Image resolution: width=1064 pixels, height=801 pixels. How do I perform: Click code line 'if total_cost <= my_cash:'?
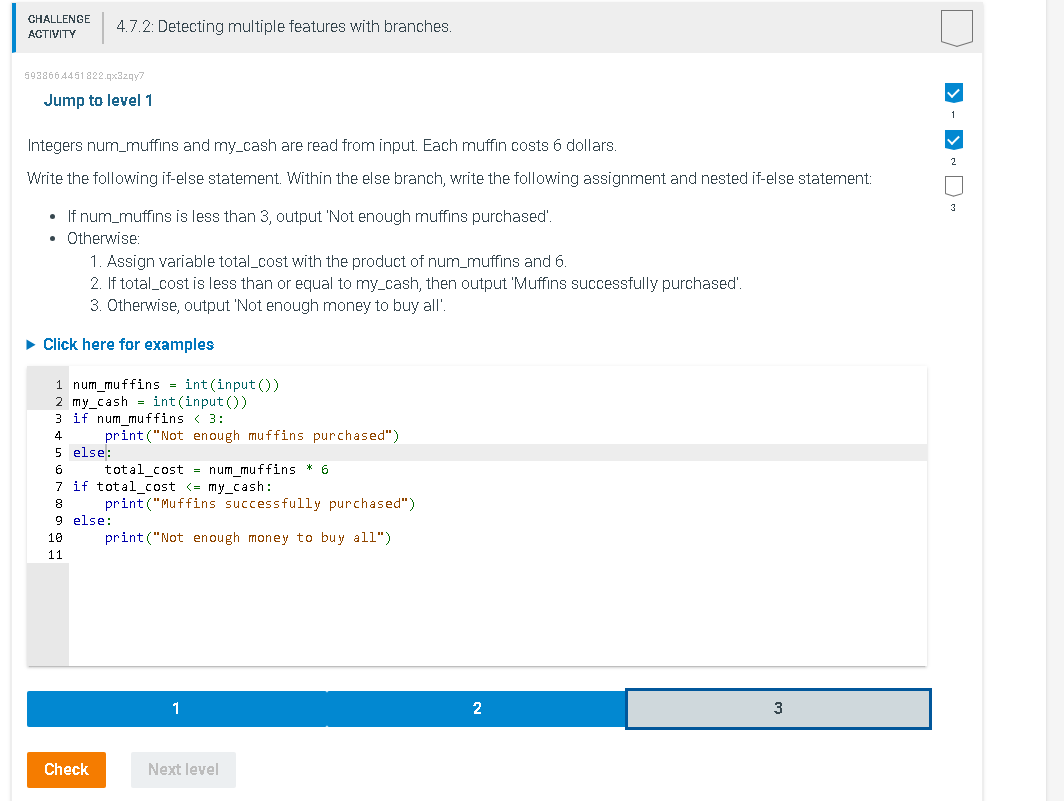172,487
